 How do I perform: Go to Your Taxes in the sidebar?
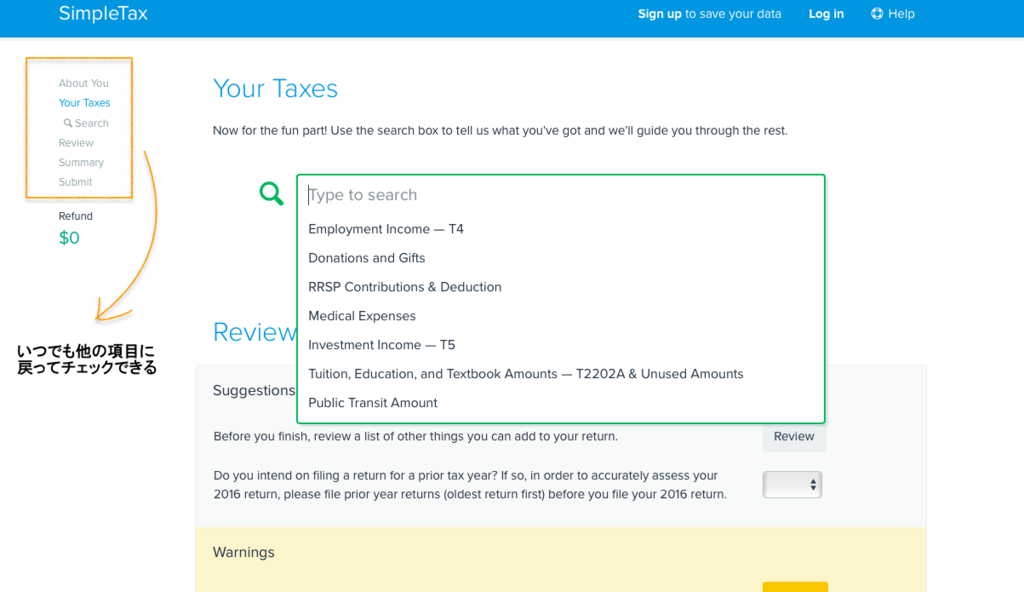coord(84,103)
